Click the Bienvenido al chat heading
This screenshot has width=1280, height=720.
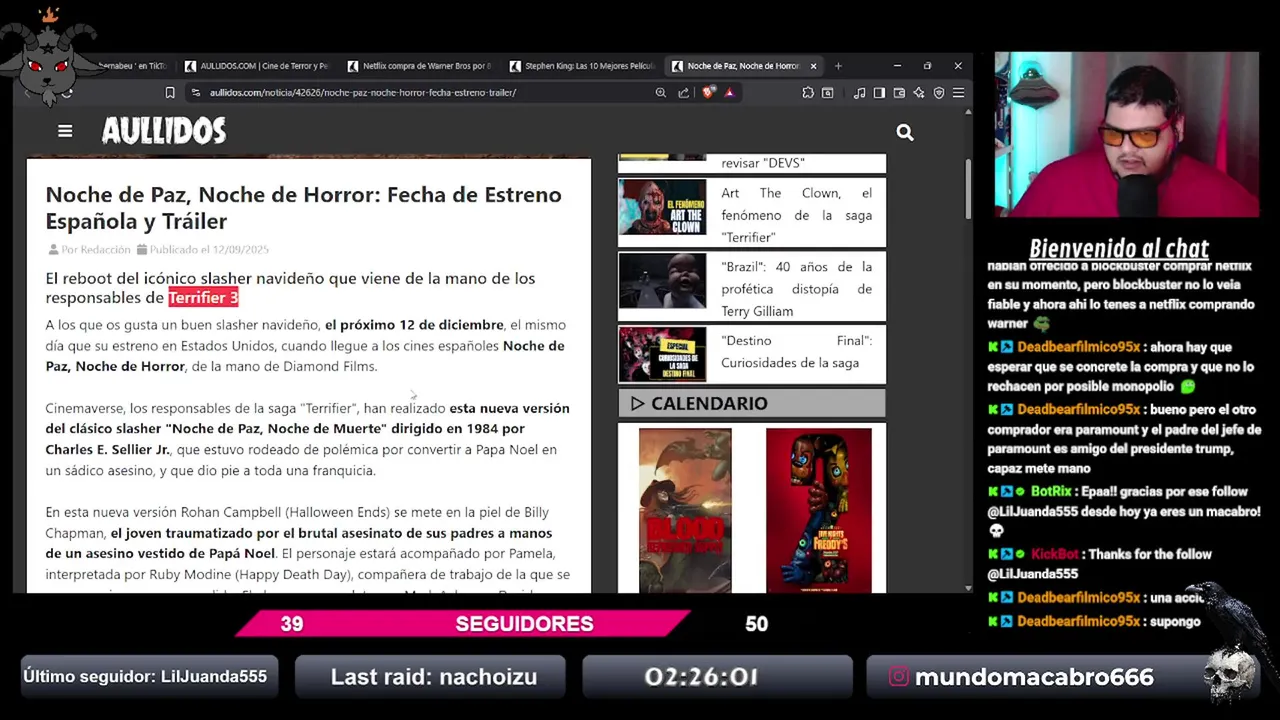click(1119, 249)
